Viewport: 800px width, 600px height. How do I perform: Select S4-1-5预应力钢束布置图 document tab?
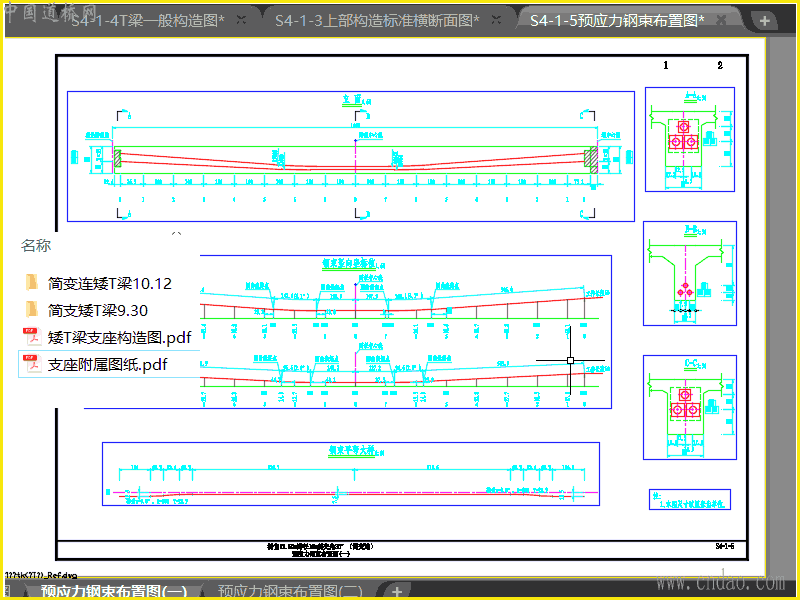coord(617,20)
